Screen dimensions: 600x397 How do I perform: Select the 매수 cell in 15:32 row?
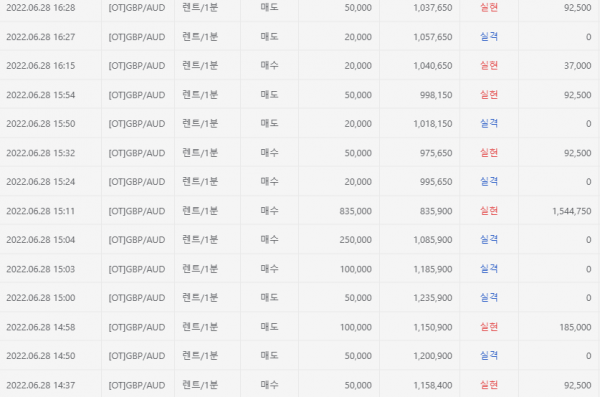point(269,152)
